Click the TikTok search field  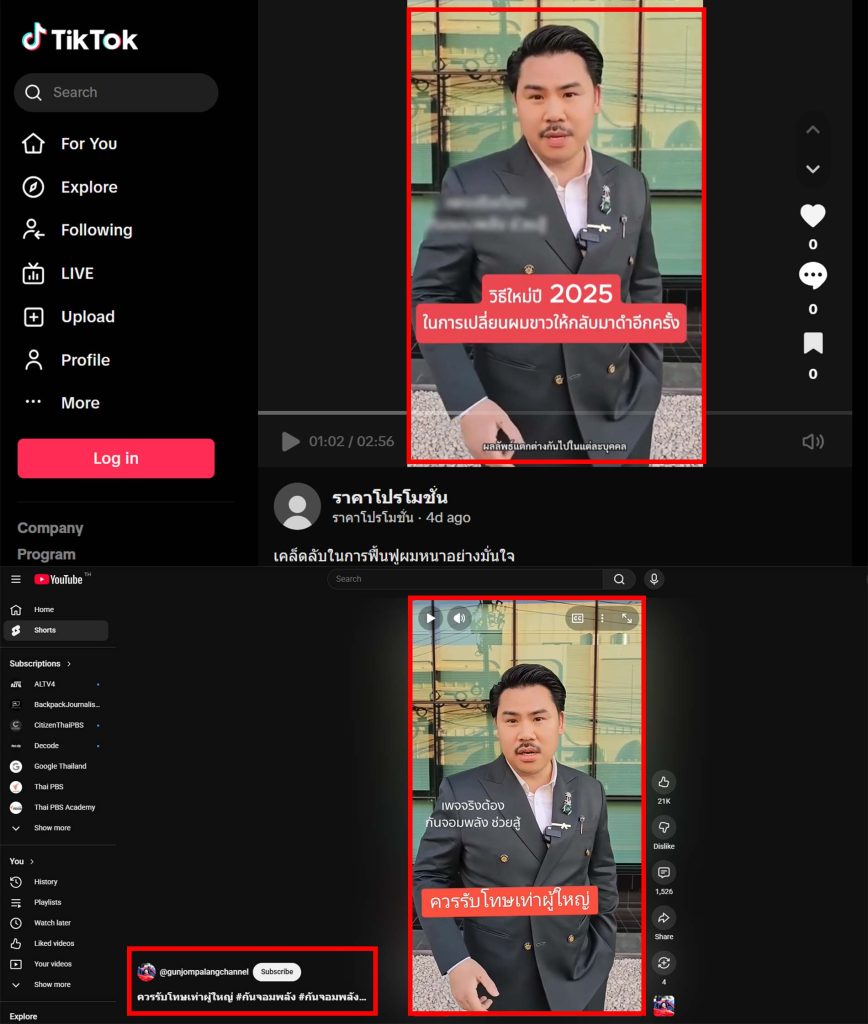116,92
